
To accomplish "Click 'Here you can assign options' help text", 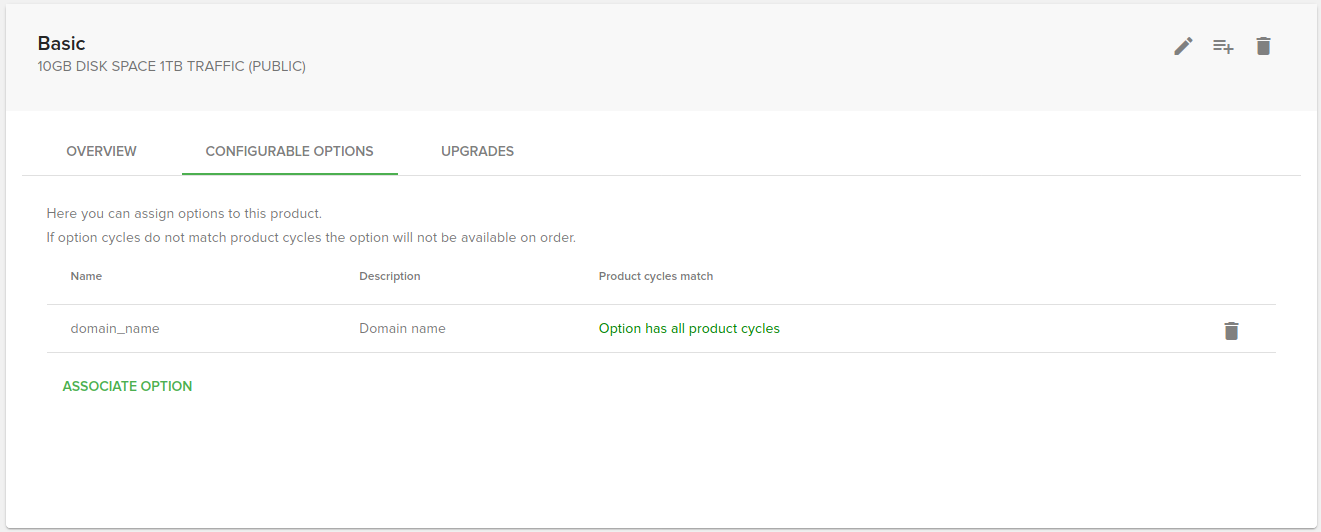I will tap(184, 213).
